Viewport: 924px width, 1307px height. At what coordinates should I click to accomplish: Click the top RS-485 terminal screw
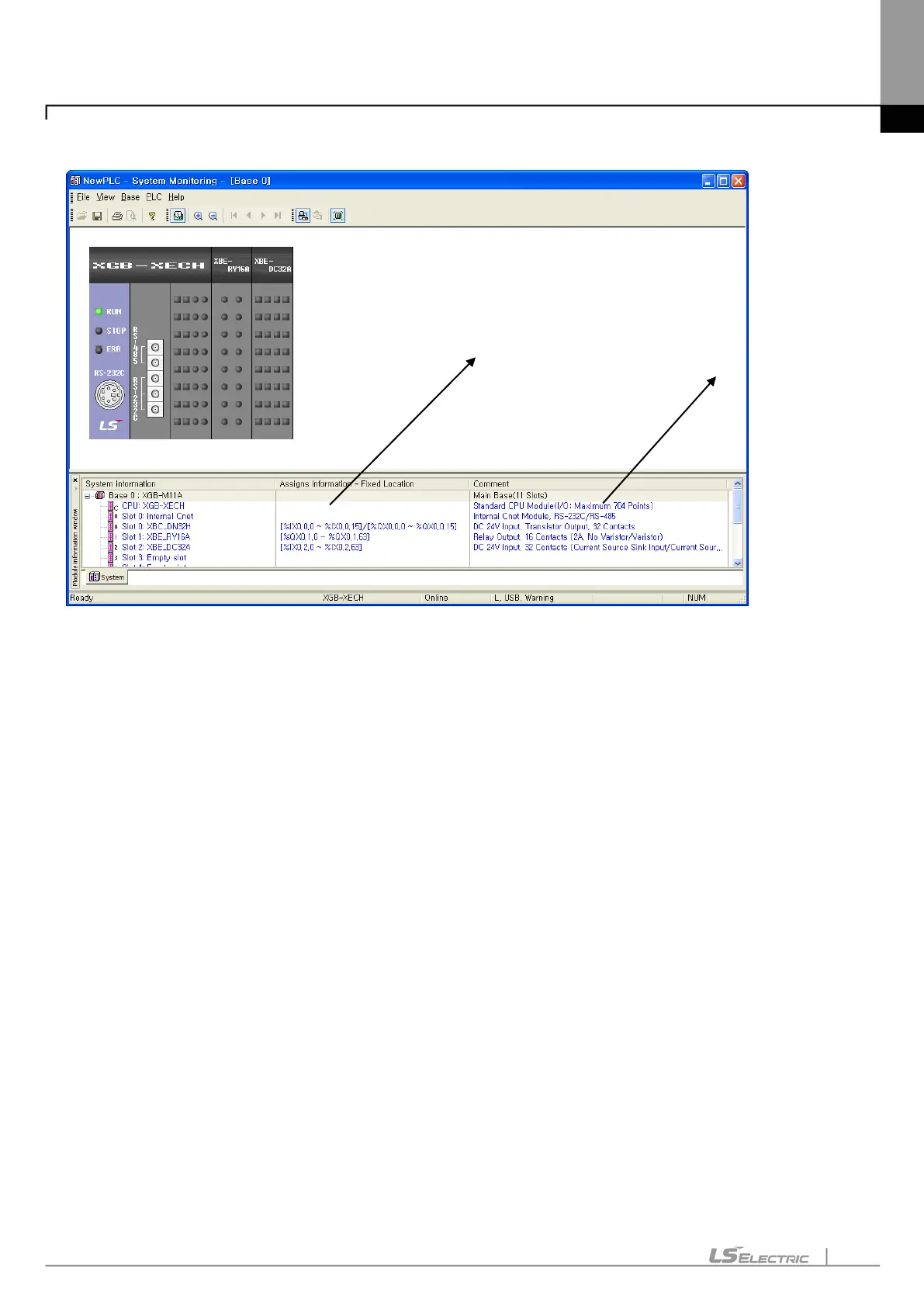click(155, 348)
